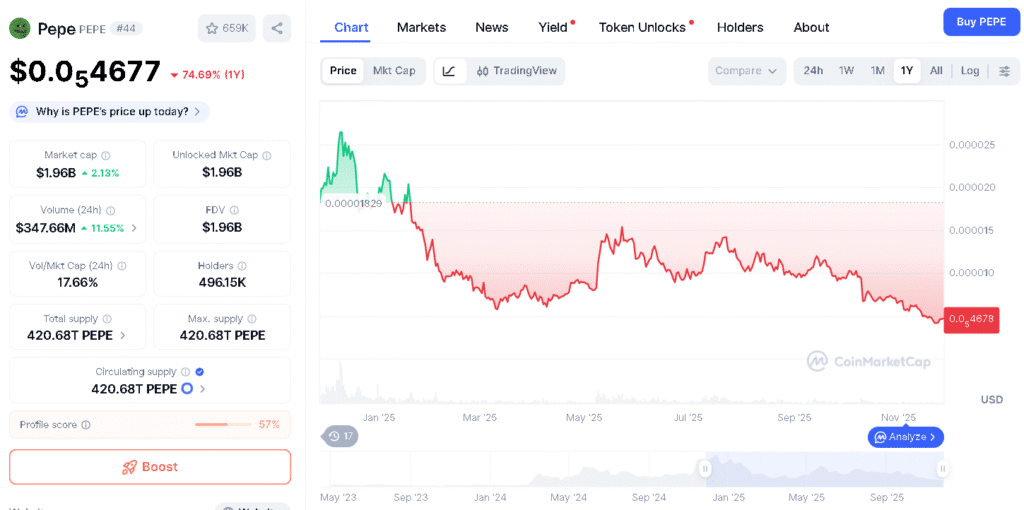This screenshot has height=510, width=1024.
Task: Open the Holders tab
Action: pos(740,27)
